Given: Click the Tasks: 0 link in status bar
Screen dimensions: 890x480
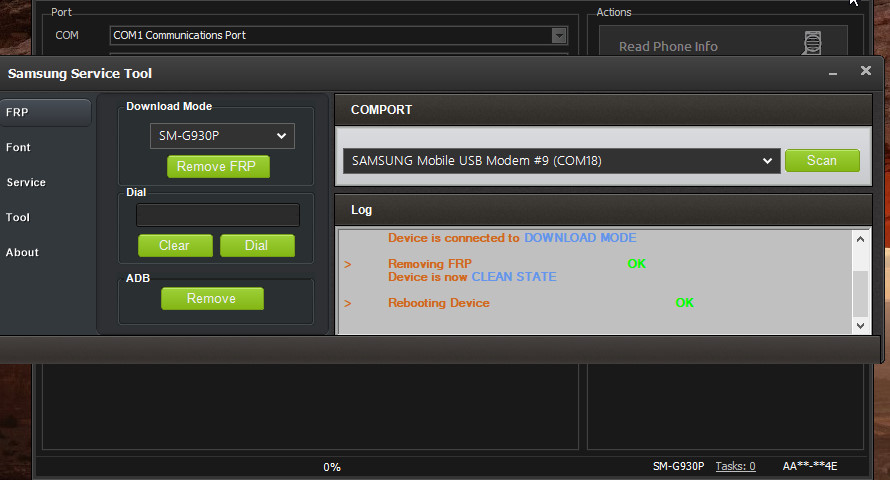Looking at the screenshot, I should [735, 466].
